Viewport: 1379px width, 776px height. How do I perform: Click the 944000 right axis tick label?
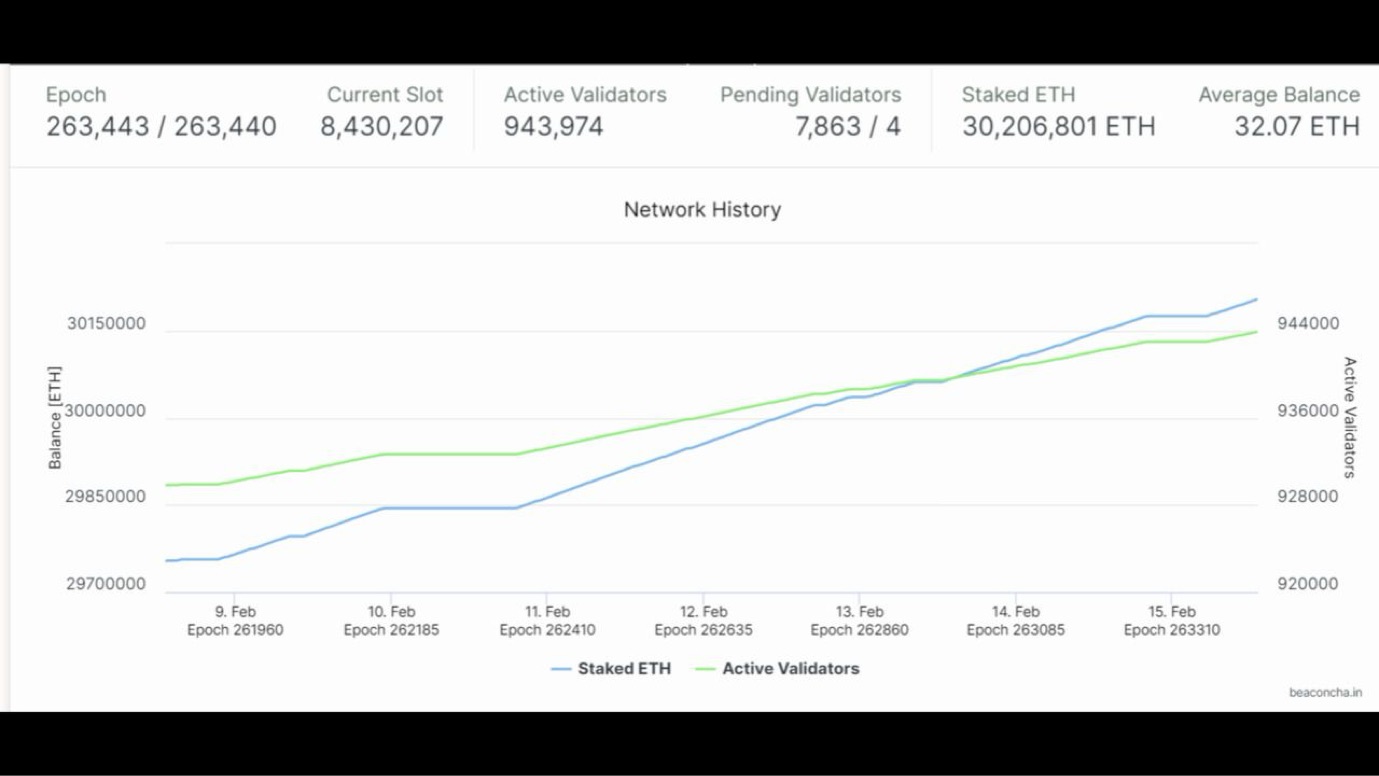coord(1308,324)
